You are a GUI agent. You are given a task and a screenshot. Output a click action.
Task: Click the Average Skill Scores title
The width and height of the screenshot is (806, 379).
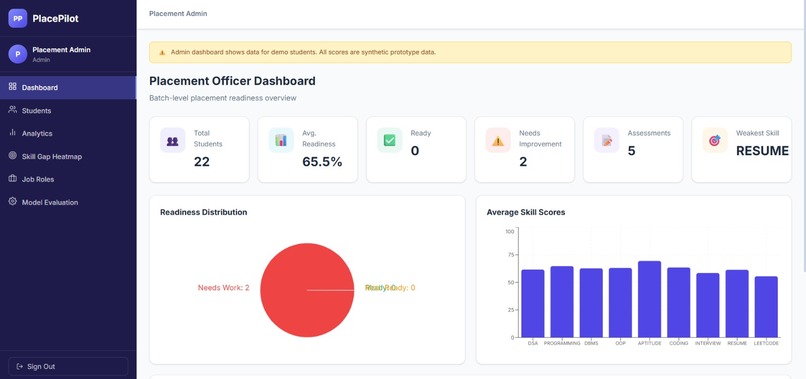click(x=526, y=212)
